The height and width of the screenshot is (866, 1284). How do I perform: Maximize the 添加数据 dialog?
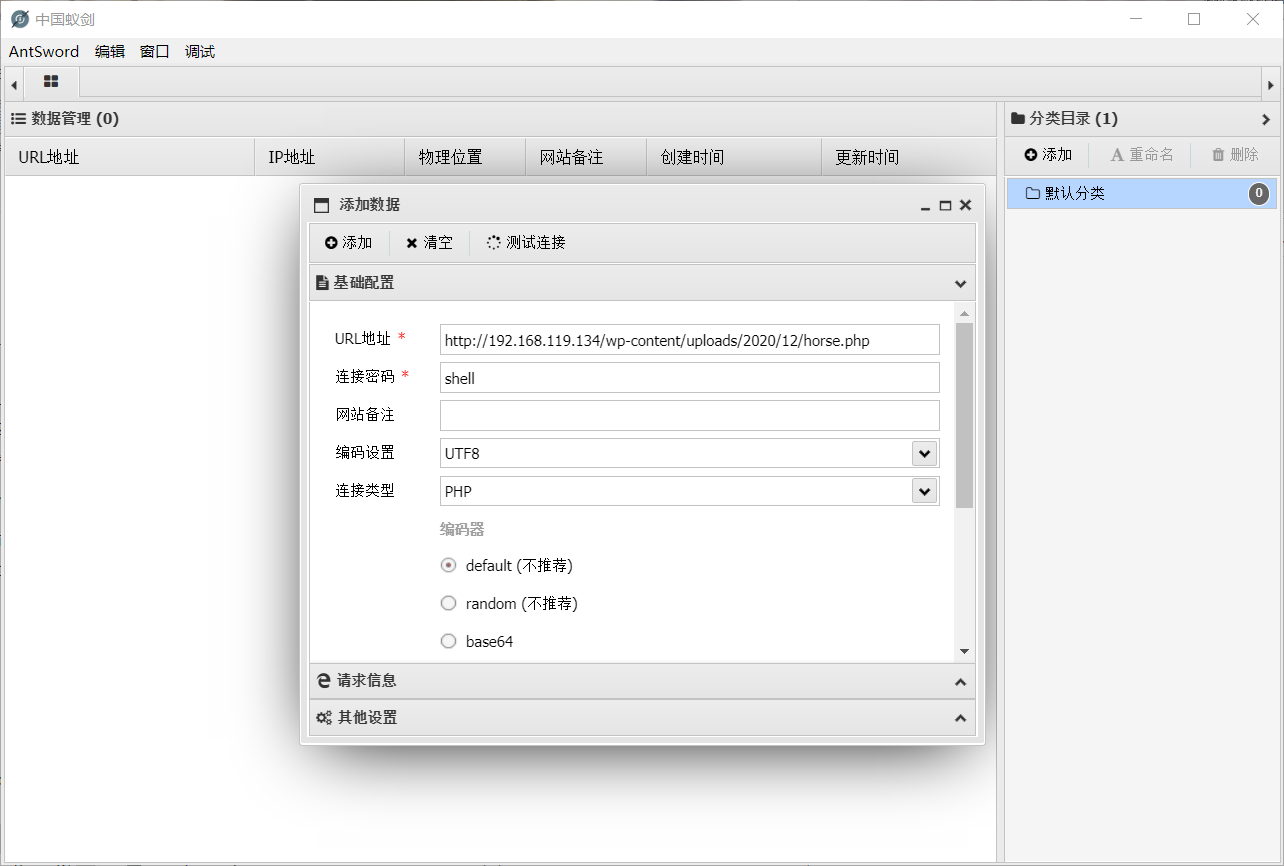(x=945, y=205)
